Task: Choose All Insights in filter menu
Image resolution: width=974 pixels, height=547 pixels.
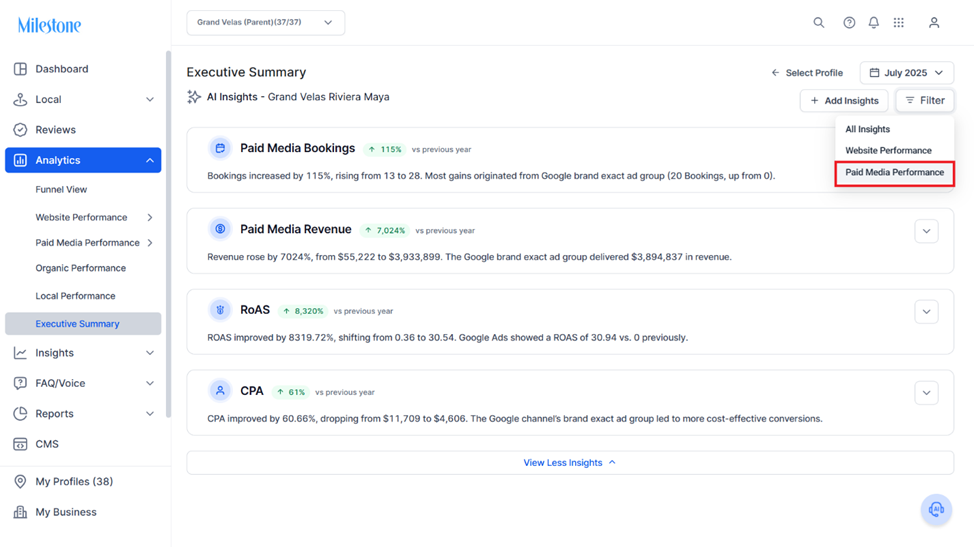Action: click(867, 129)
